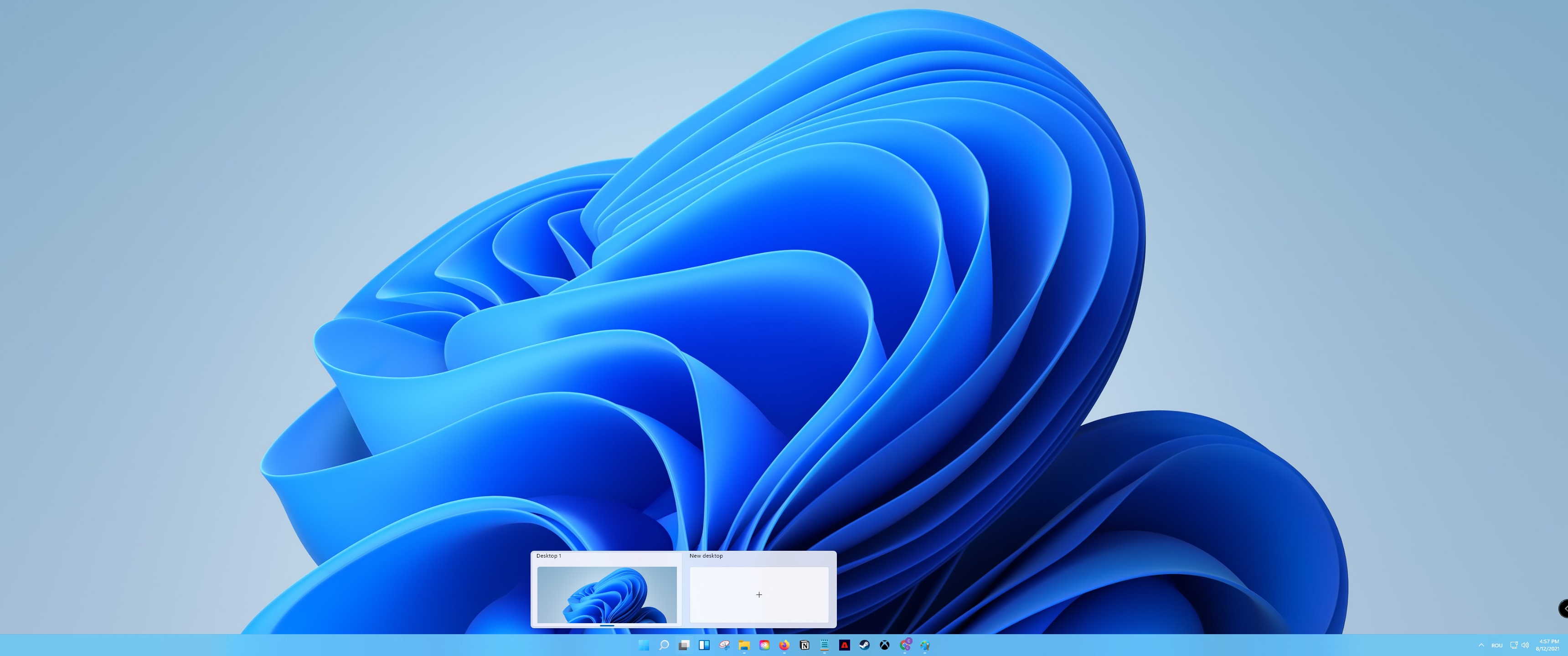1568x656 pixels.
Task: Switch to Chrome with profile badge
Action: (904, 645)
